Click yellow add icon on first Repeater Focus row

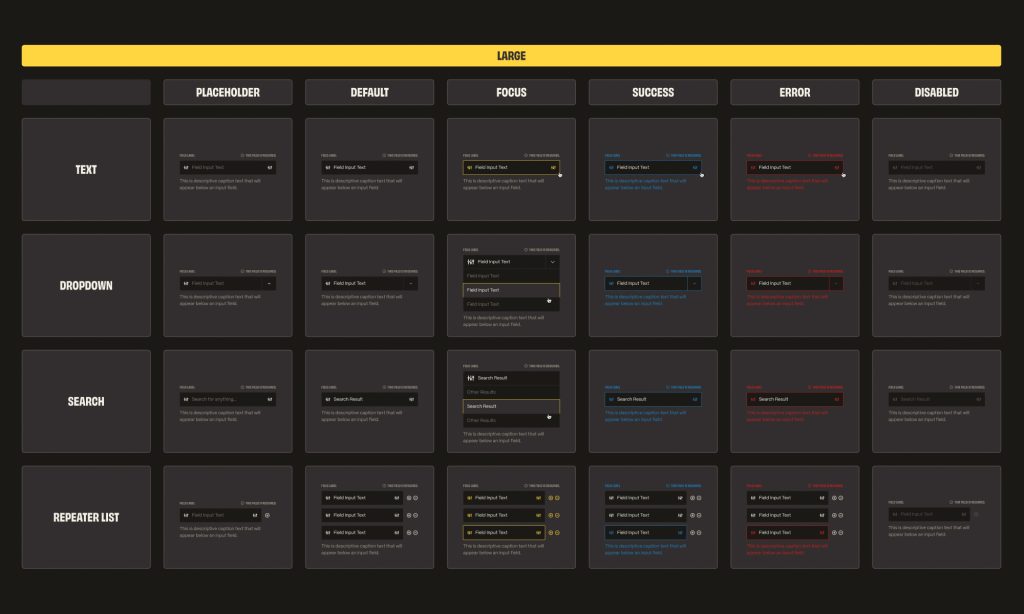tap(551, 498)
